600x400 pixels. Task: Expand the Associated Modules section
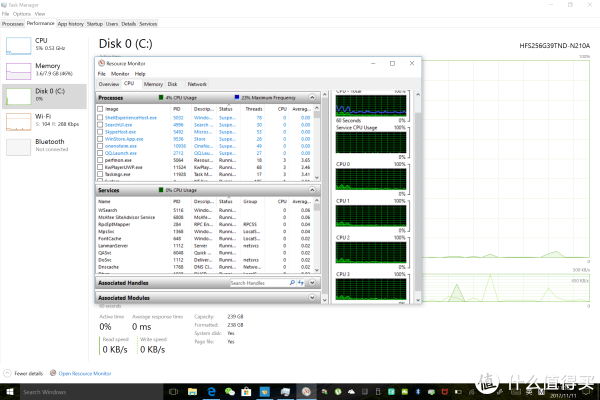[x=312, y=297]
